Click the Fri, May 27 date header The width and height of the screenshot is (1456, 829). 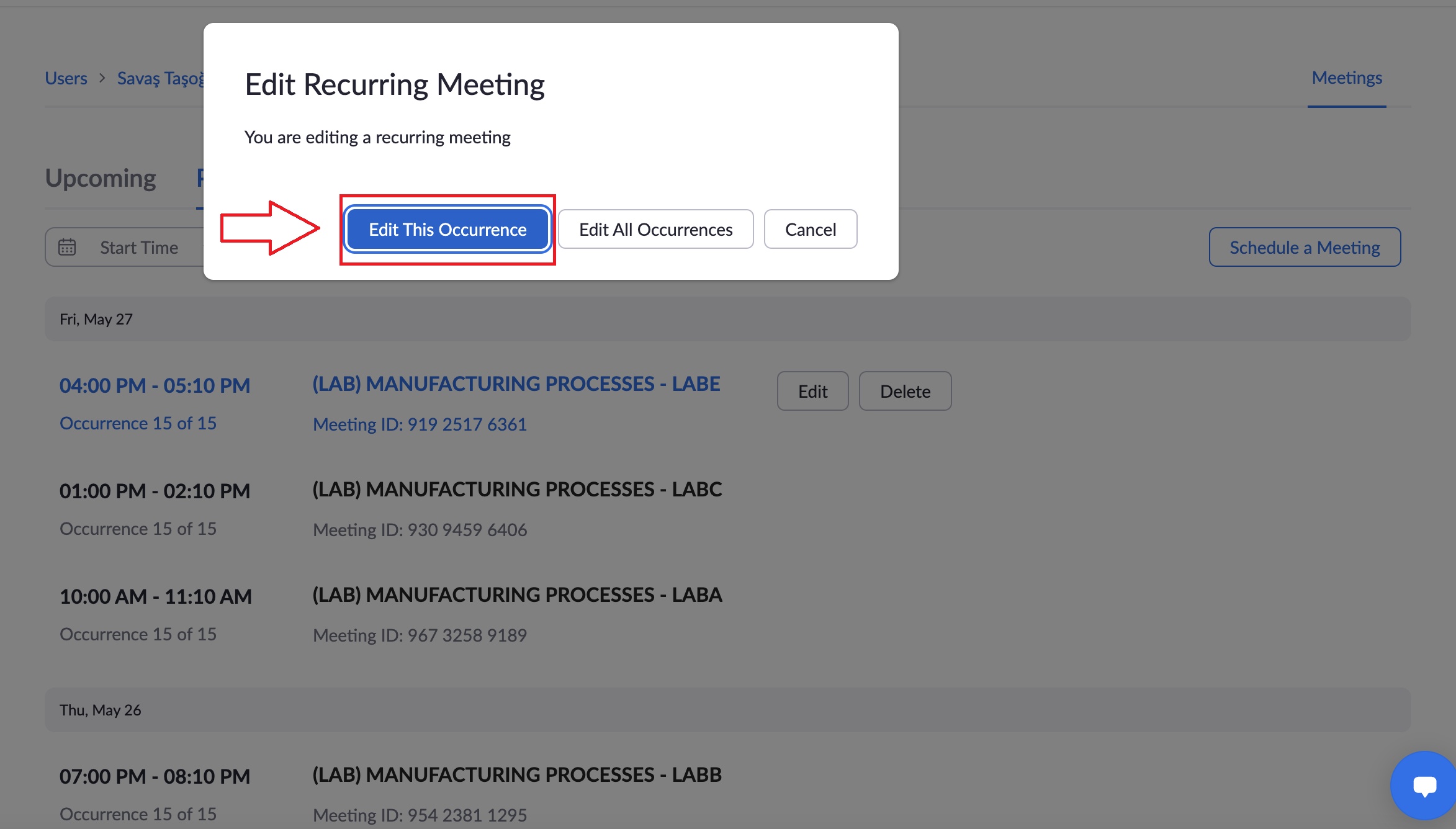pos(96,319)
